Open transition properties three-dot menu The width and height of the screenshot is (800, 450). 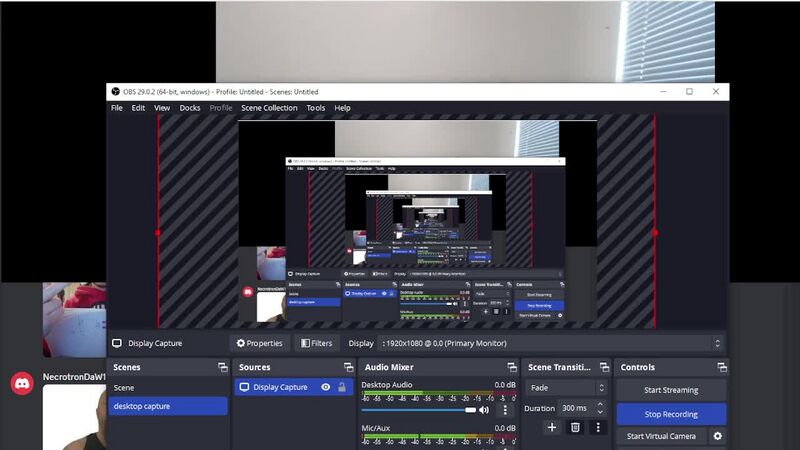(x=598, y=427)
